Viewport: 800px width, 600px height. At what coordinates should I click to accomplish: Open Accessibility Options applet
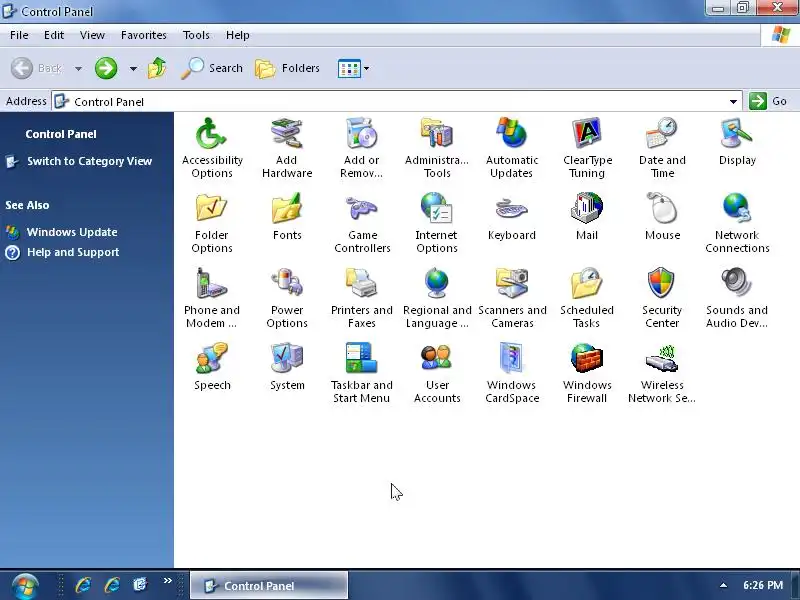point(212,133)
